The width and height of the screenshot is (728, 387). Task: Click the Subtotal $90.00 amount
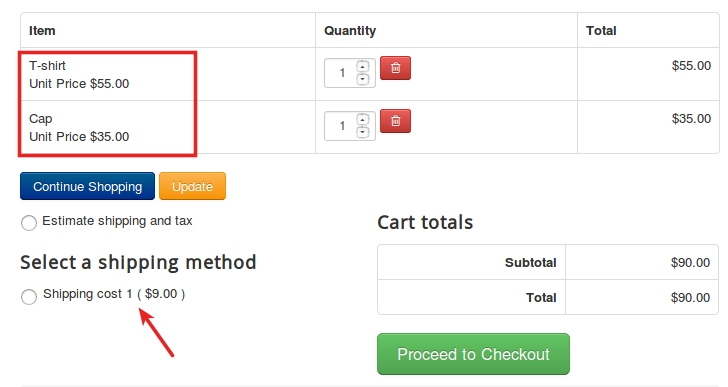690,263
